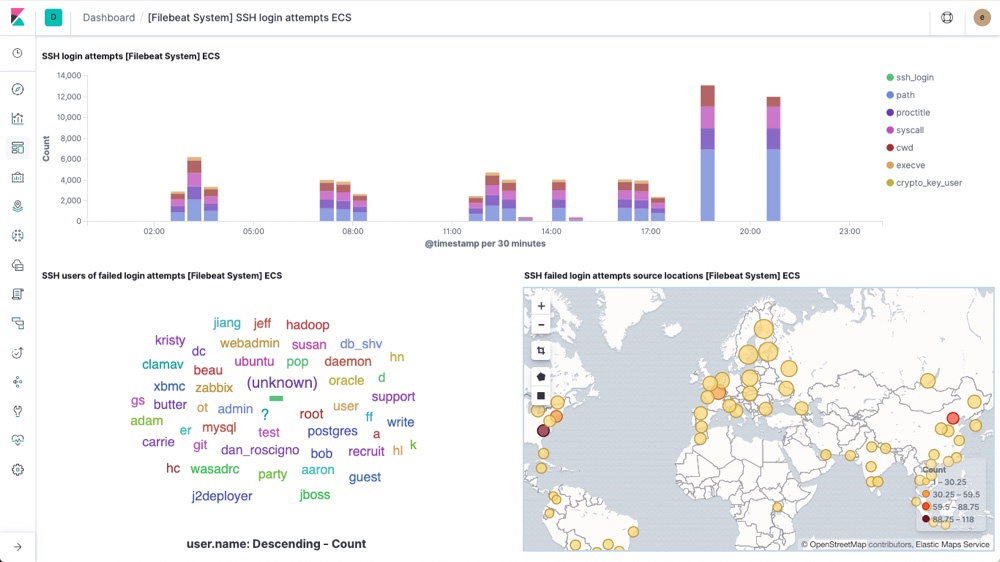Open the user avatar menu
Viewport: 1000px width, 562px height.
(x=982, y=18)
